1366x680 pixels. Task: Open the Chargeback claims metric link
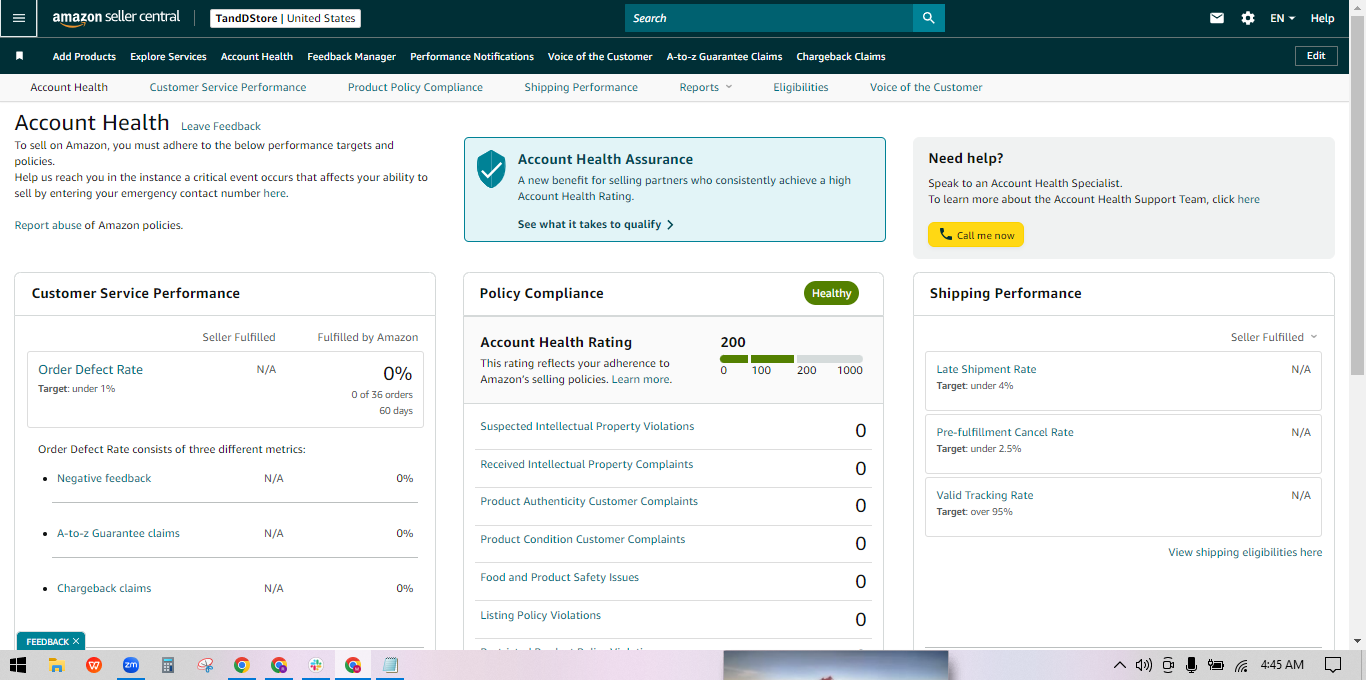tap(104, 588)
